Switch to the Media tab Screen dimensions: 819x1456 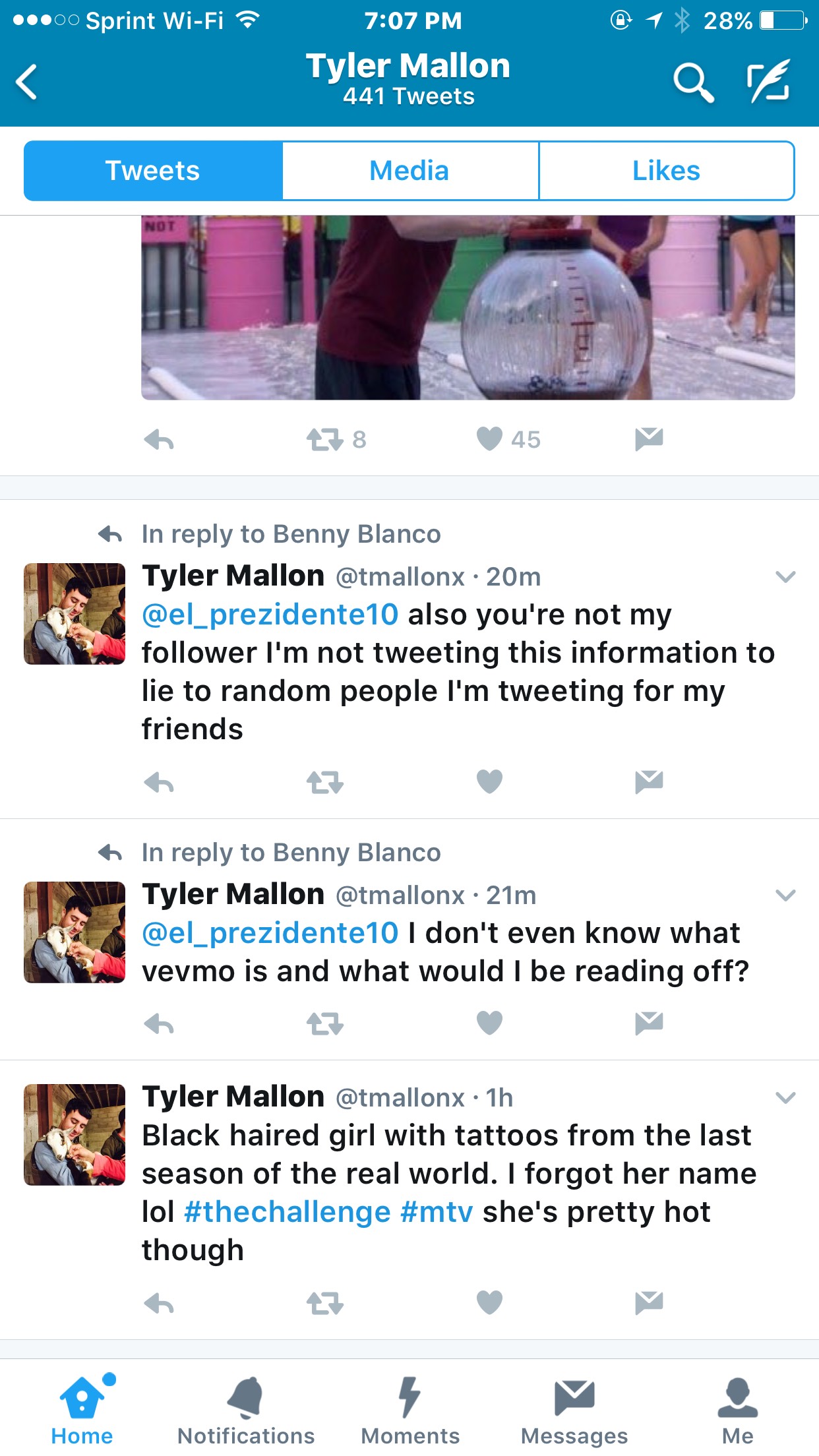pyautogui.click(x=409, y=171)
